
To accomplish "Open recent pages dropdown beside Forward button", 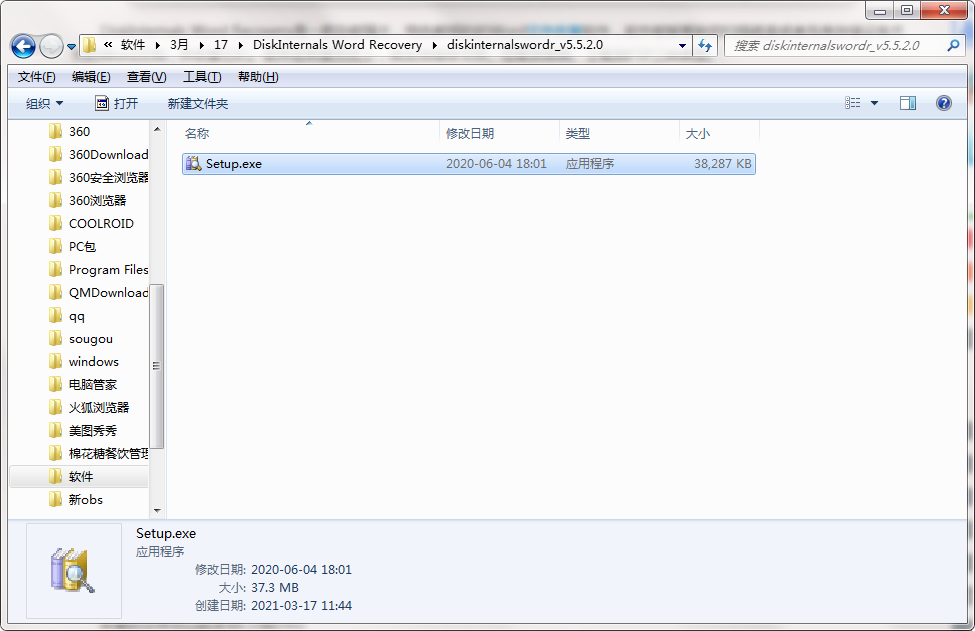I will pos(71,47).
